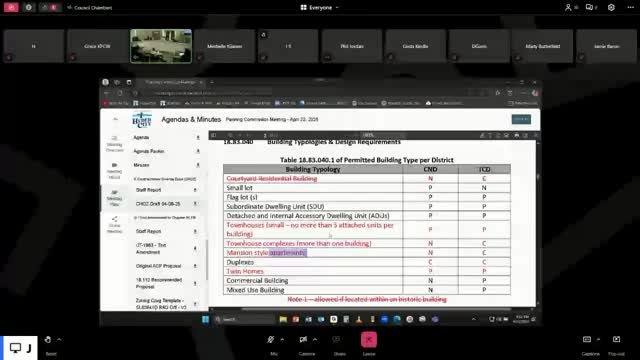Open File Explorer in the Windows taskbar

283,319
